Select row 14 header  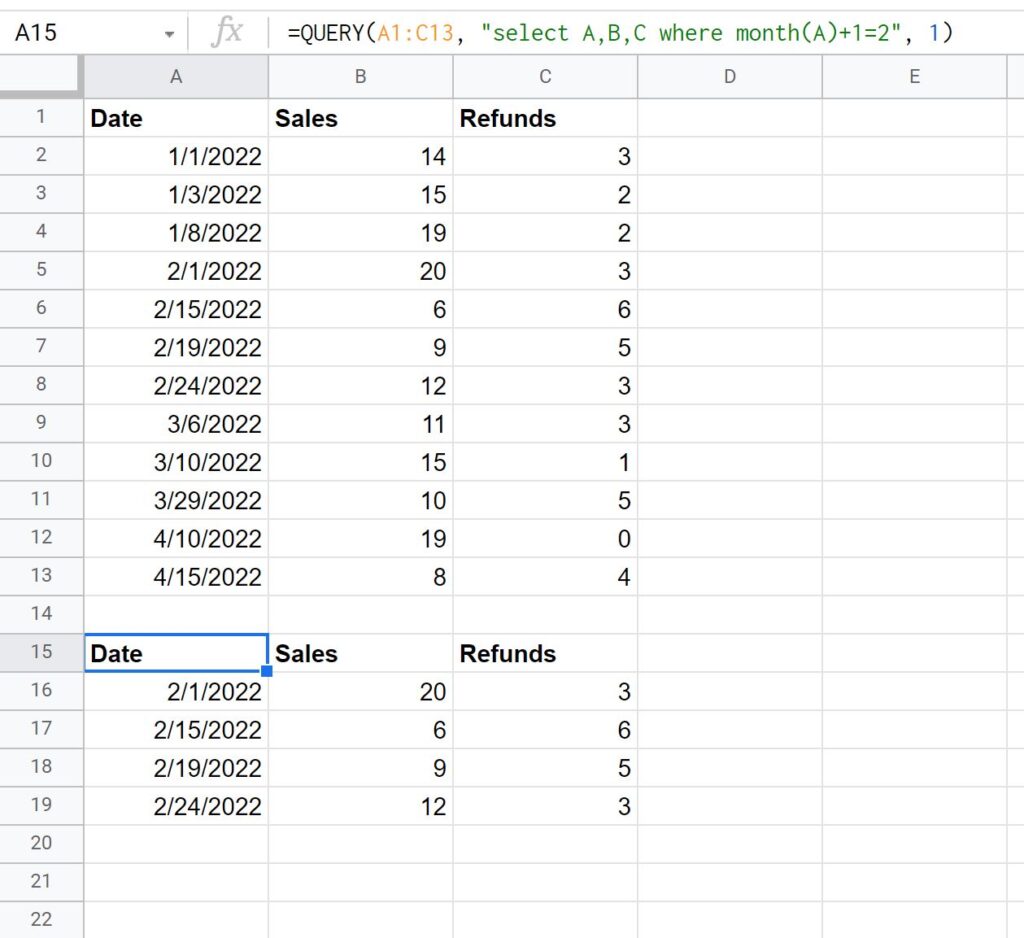pyautogui.click(x=41, y=614)
